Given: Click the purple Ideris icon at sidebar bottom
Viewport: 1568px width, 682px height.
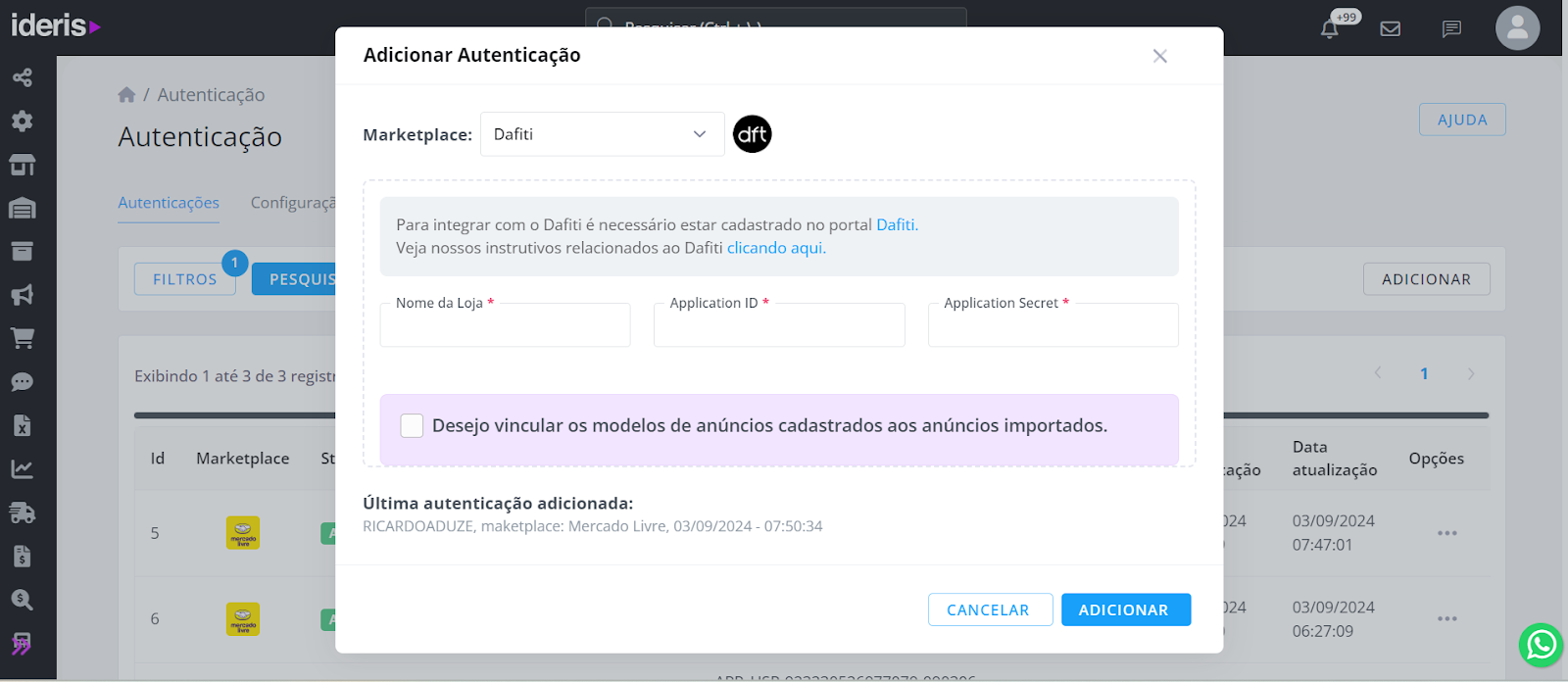Looking at the screenshot, I should point(22,644).
